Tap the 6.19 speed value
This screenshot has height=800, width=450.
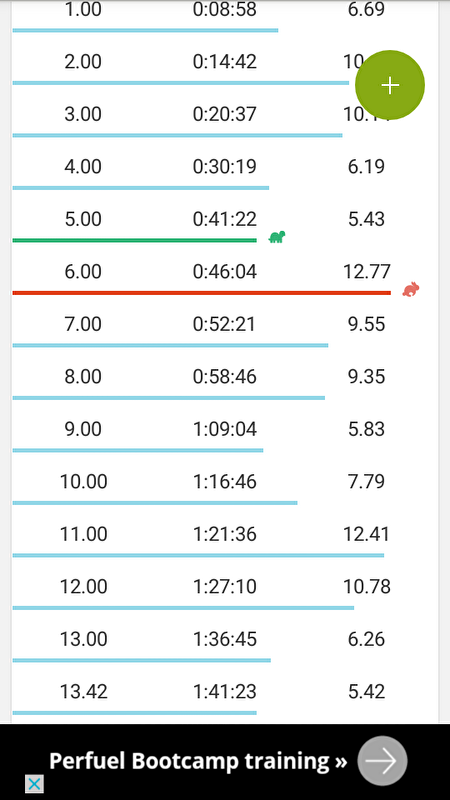(366, 167)
